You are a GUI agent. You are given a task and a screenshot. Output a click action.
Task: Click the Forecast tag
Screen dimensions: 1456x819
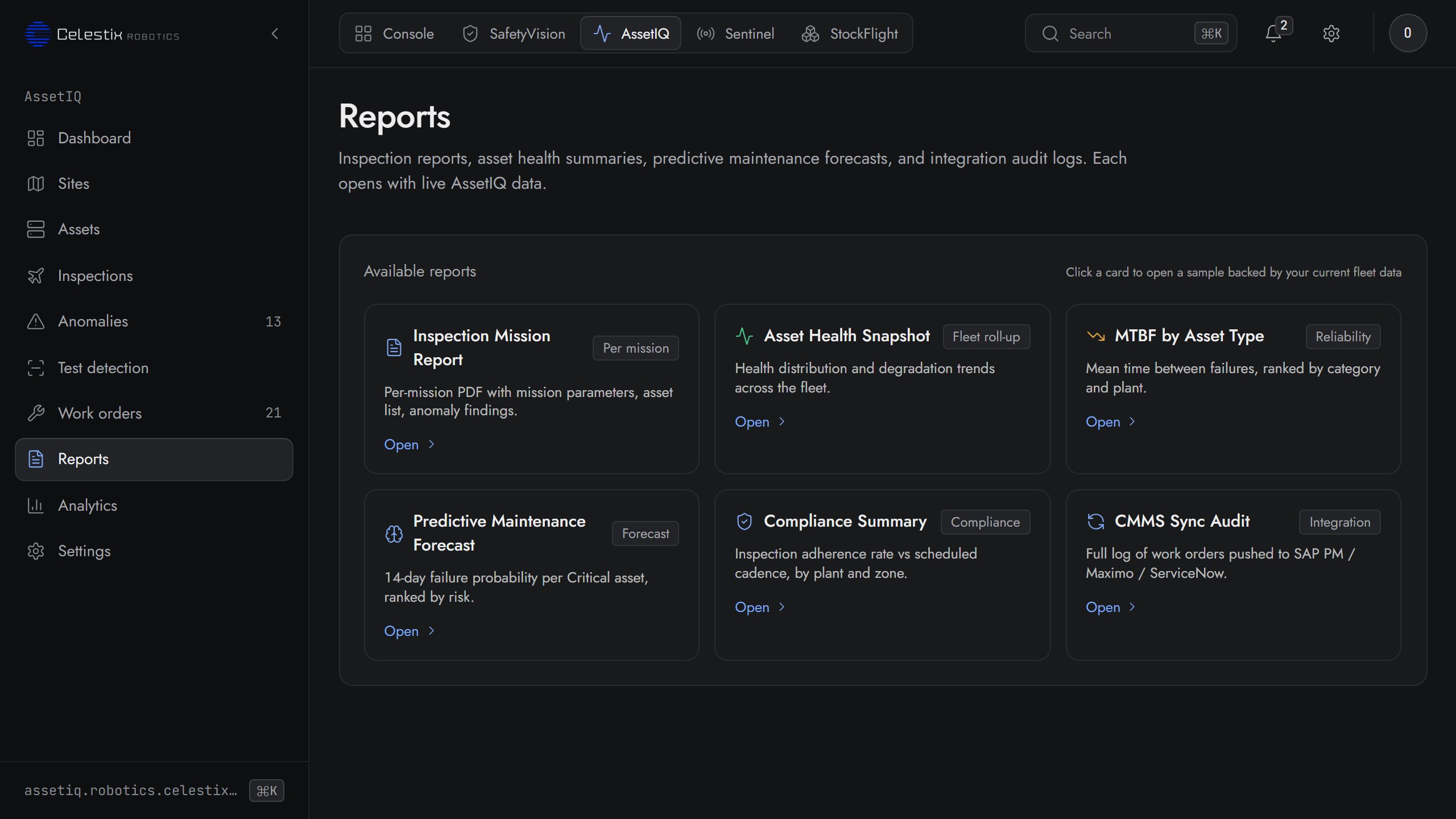coord(646,533)
